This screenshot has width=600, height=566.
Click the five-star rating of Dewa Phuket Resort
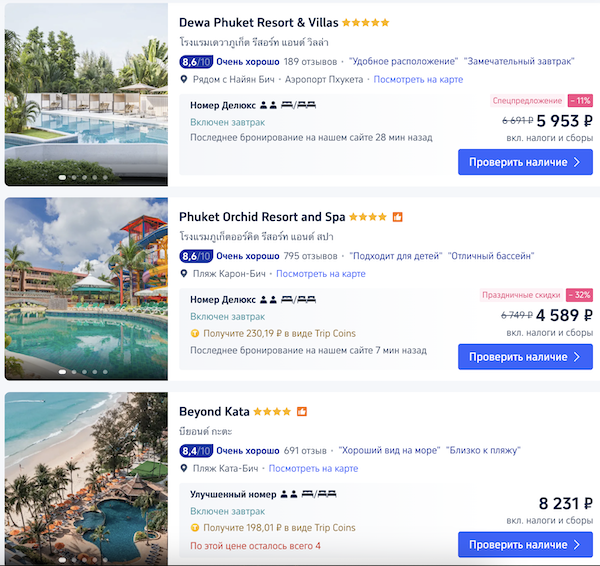(x=366, y=22)
